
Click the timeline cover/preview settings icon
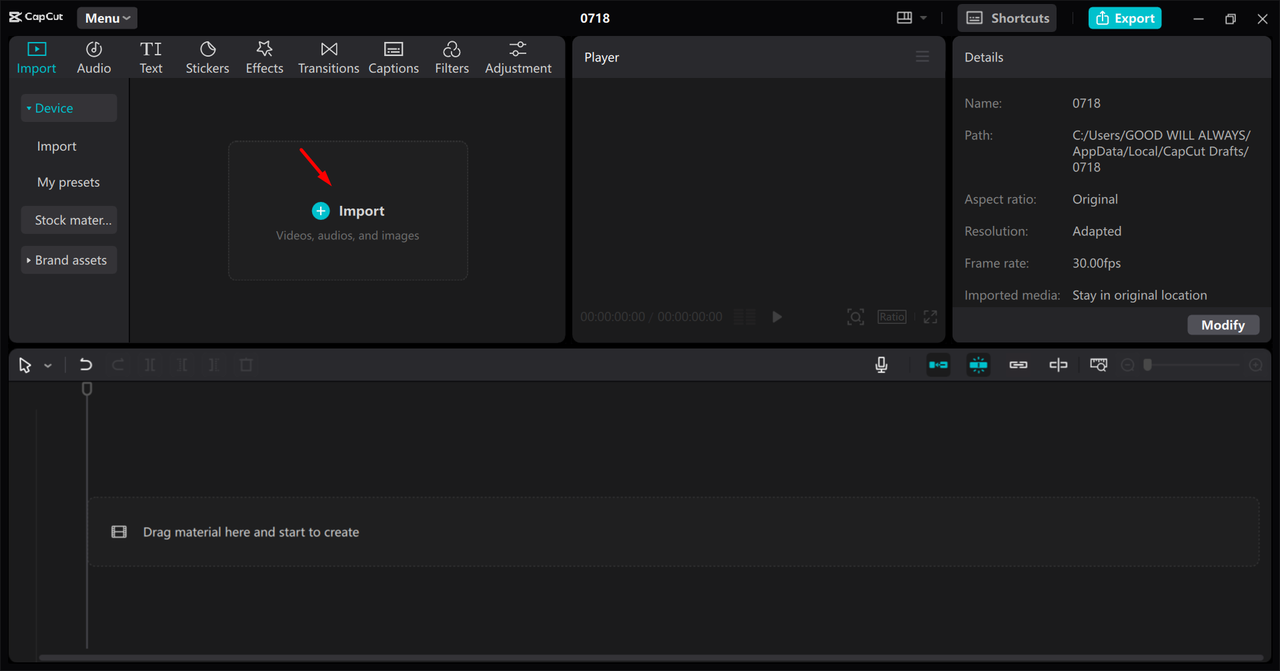tap(1098, 366)
